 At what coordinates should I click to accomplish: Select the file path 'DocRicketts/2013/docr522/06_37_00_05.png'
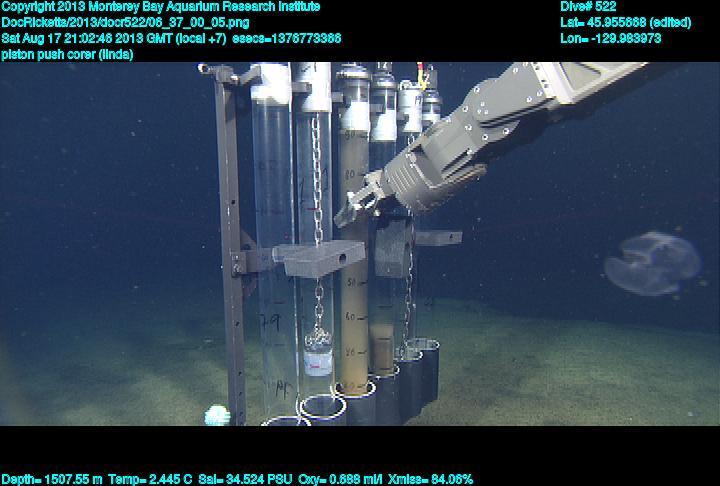(x=125, y=23)
